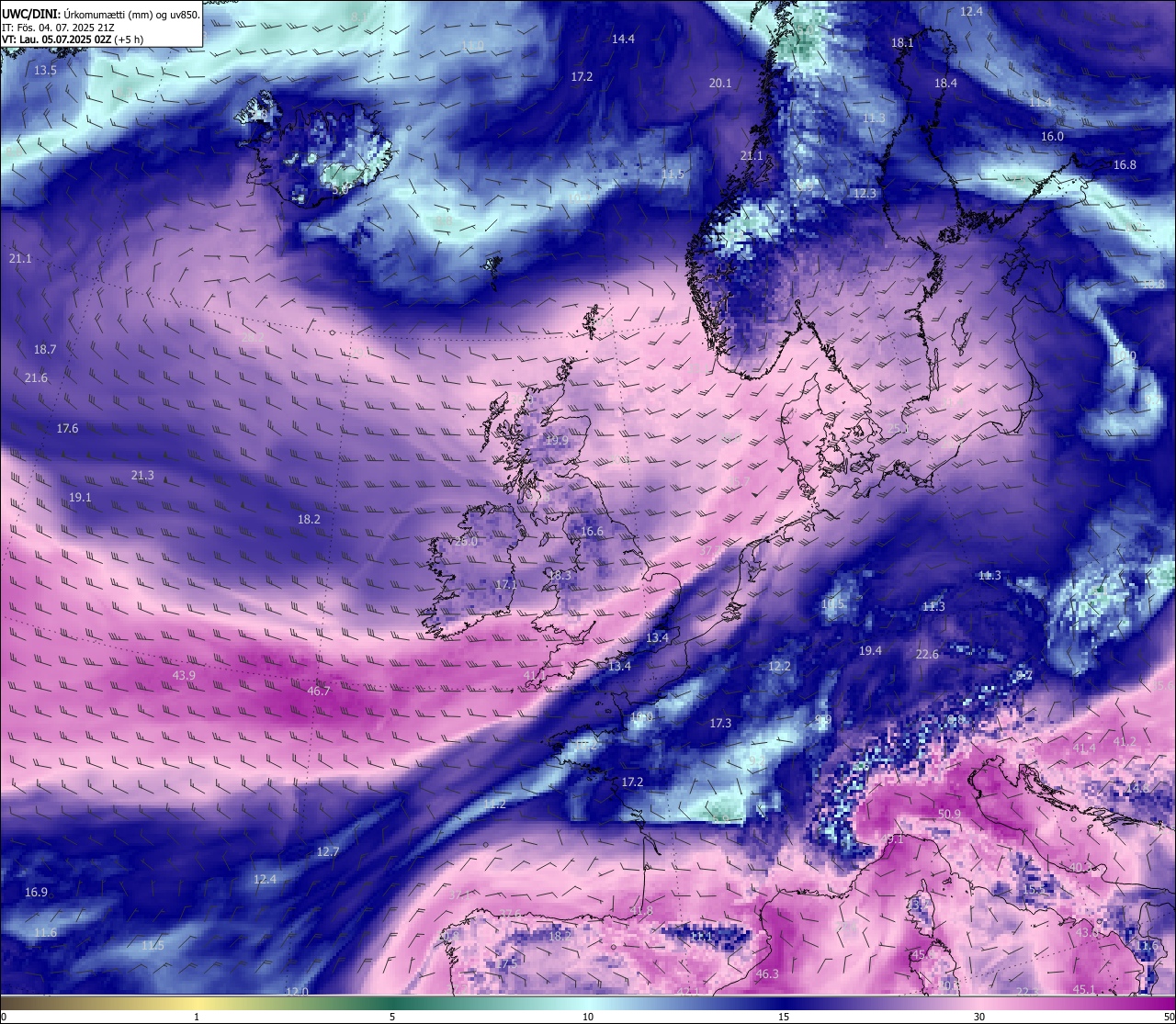
Task: Click the 50.9 value over northern Italy
Action: tap(949, 815)
